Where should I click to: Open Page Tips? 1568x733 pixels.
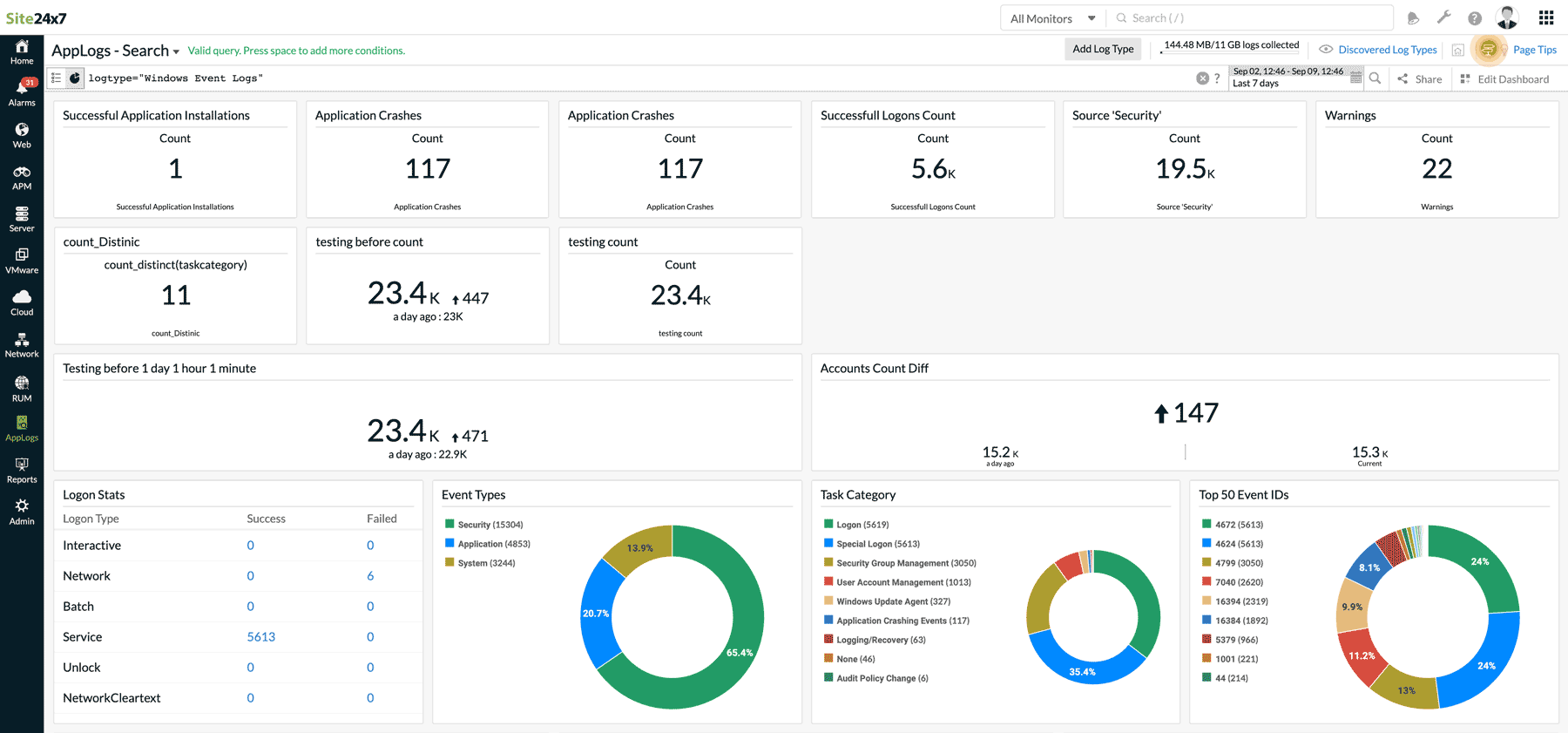click(x=1534, y=50)
